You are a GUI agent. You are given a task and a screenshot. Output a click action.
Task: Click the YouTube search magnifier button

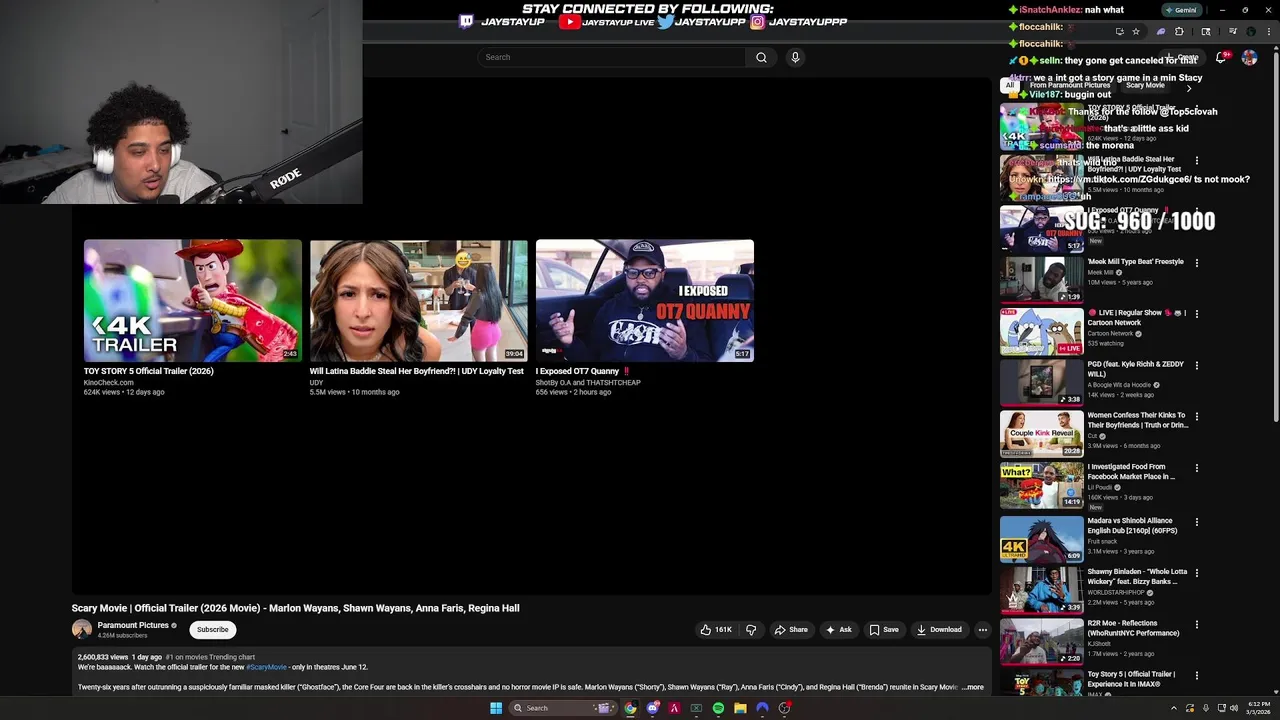(x=761, y=57)
